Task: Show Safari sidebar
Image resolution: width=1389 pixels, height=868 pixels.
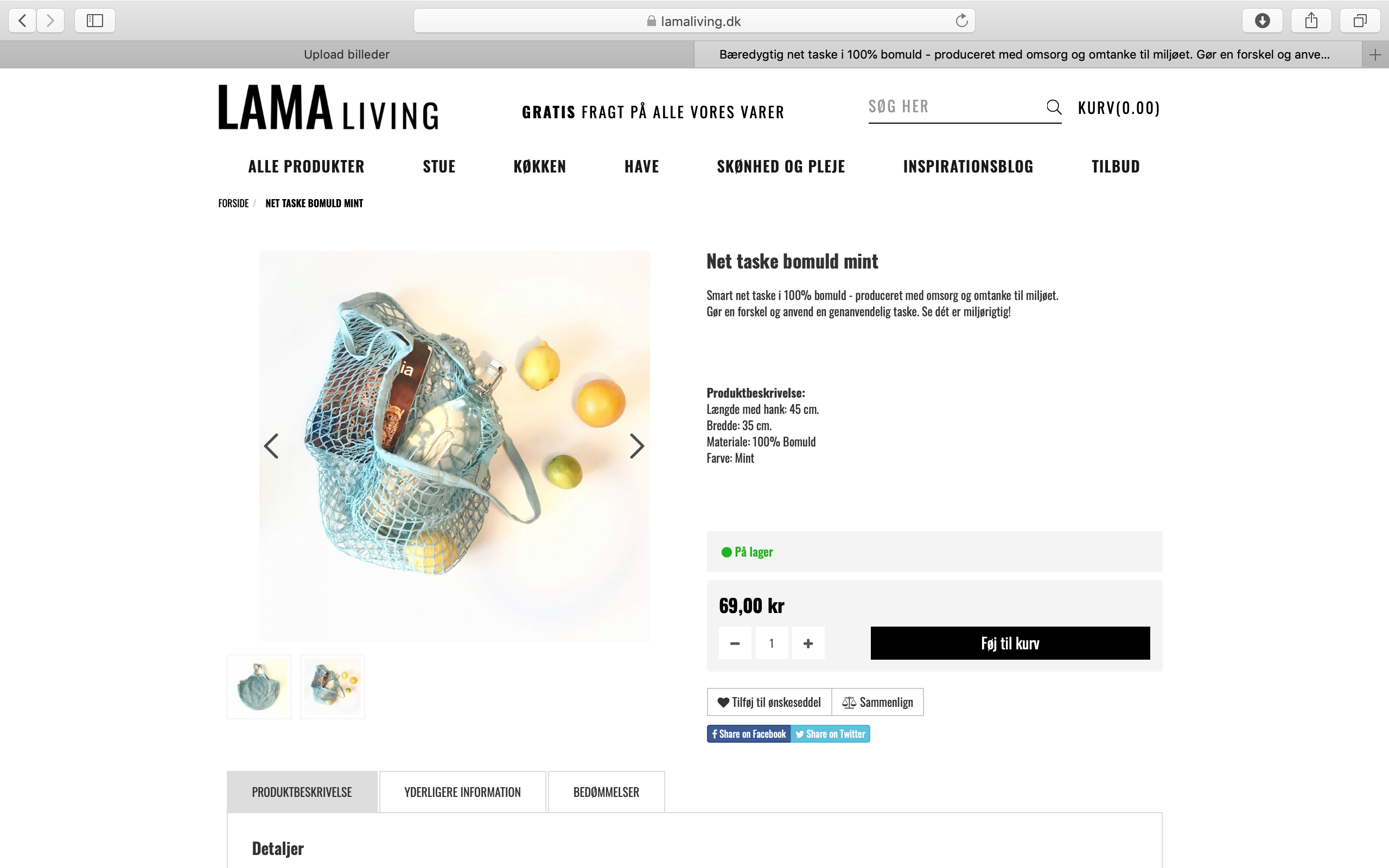Action: (95, 21)
